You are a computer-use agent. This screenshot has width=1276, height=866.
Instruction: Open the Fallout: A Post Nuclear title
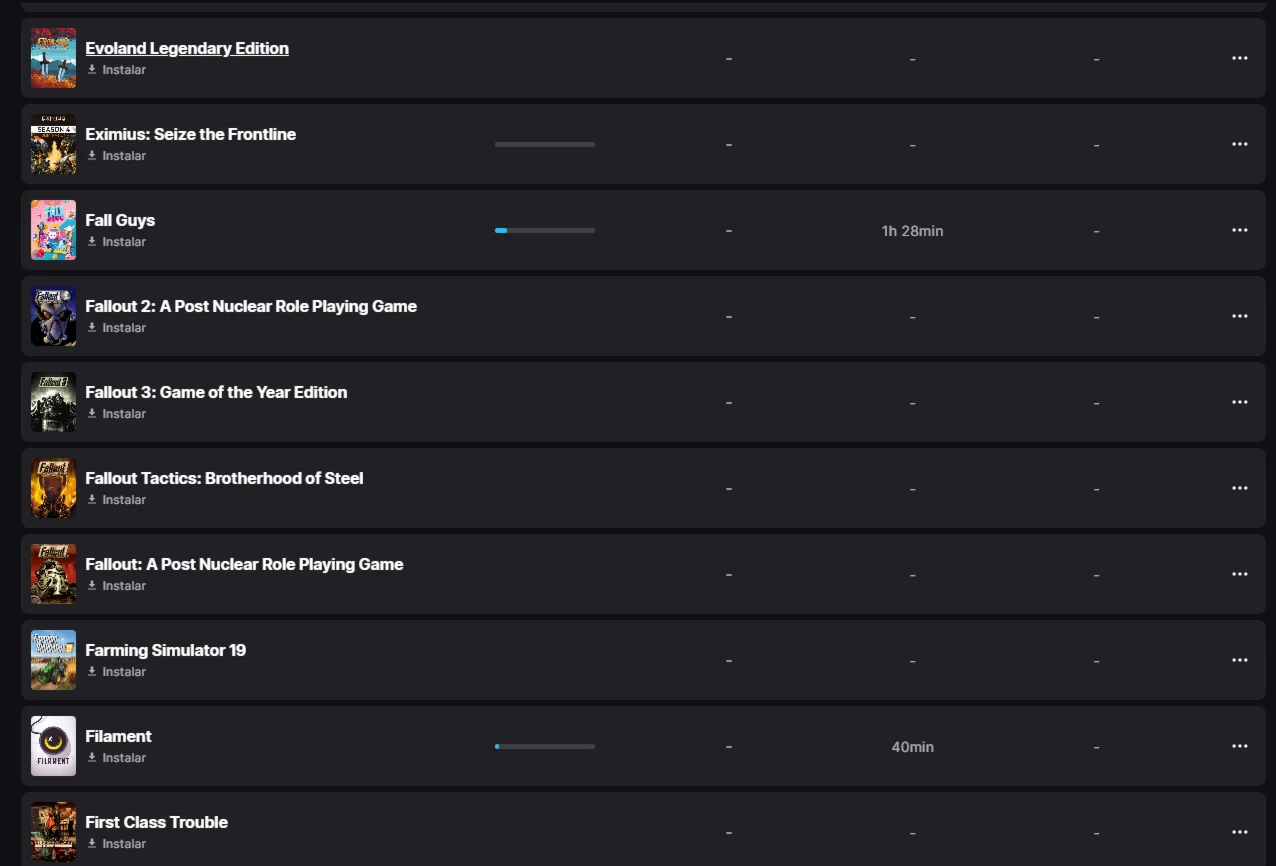244,564
